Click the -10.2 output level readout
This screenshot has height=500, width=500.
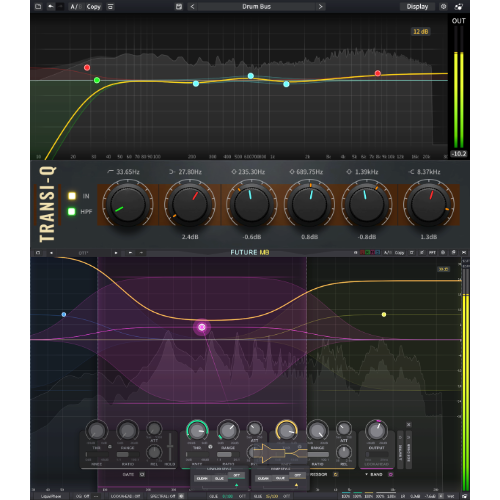(459, 154)
